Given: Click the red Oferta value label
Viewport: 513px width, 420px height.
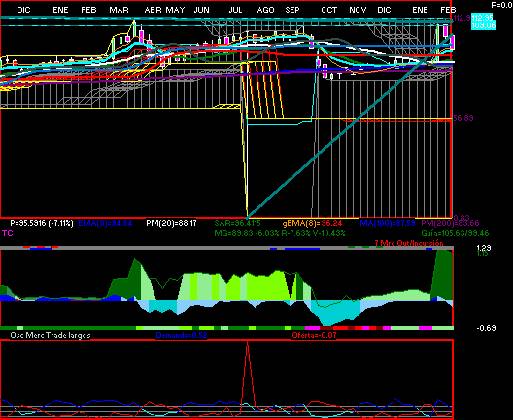Looking at the screenshot, I should pos(314,335).
